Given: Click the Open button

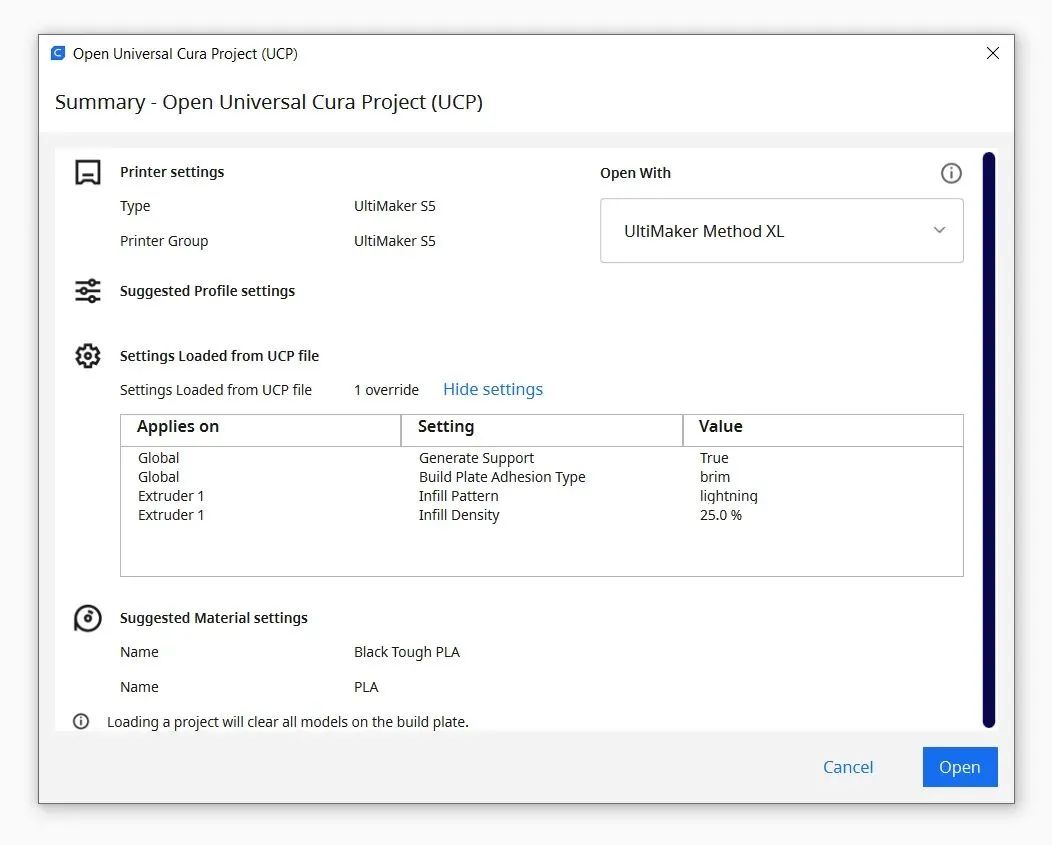Looking at the screenshot, I should [x=960, y=766].
